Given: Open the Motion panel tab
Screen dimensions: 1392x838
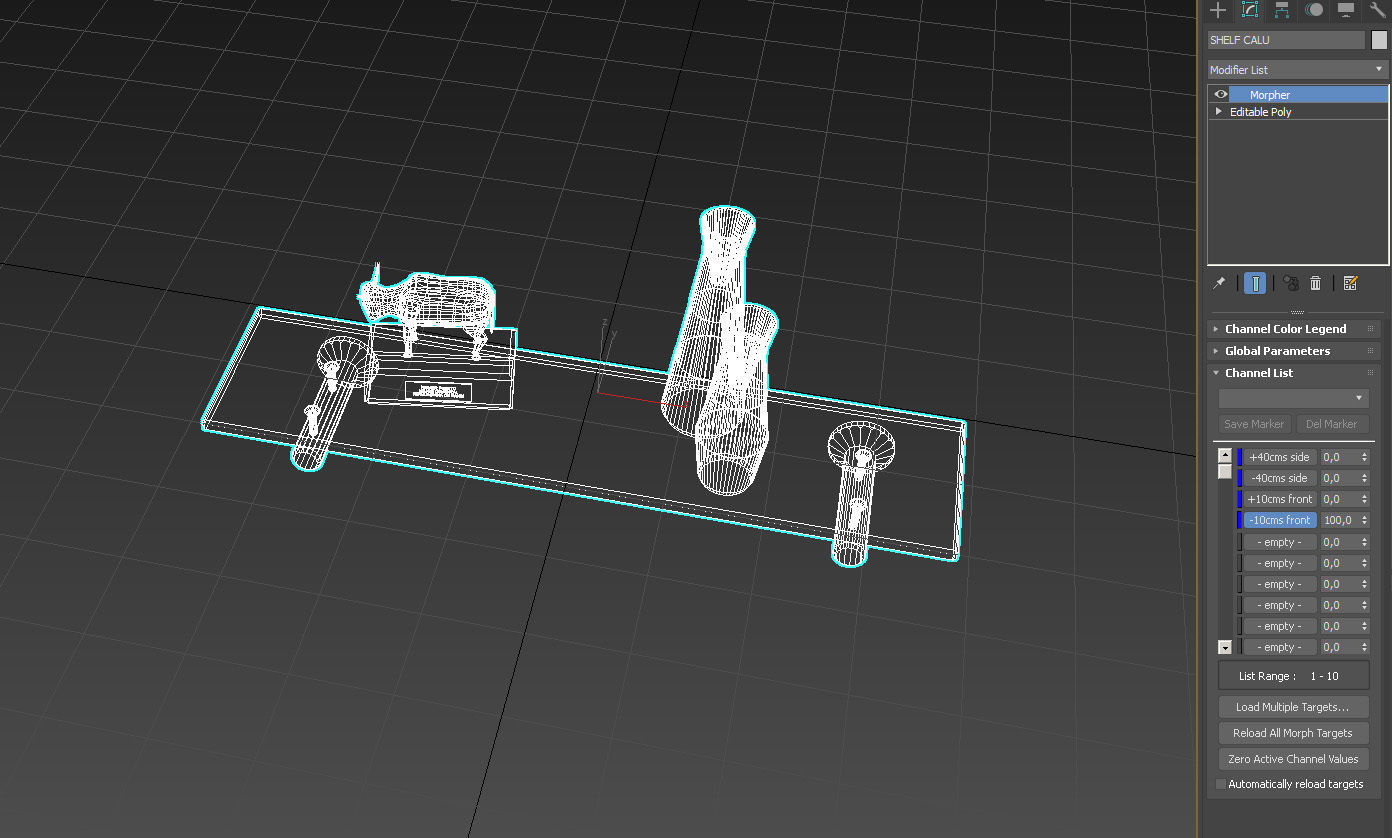Looking at the screenshot, I should click(1314, 10).
